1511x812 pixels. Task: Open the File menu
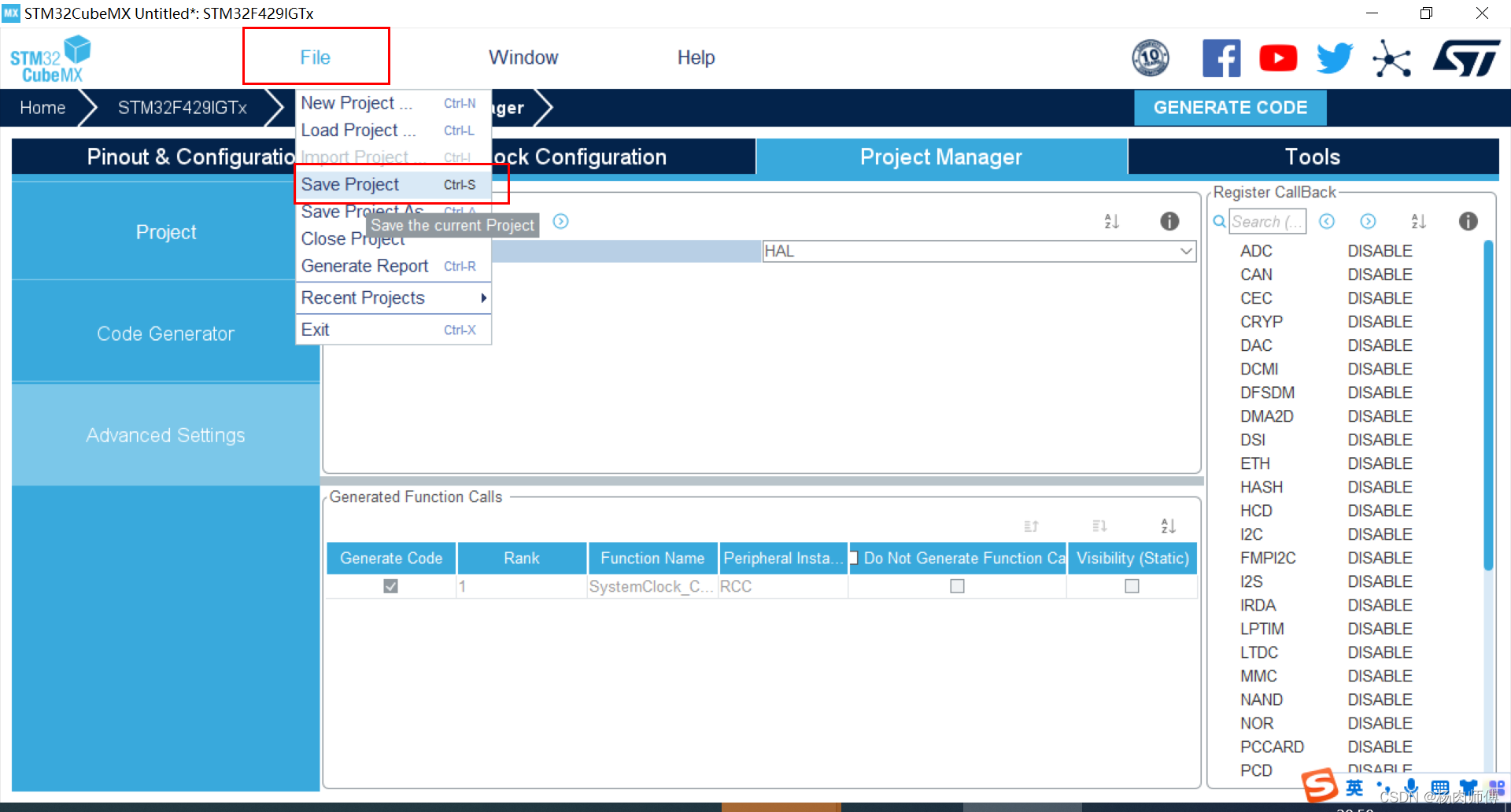316,57
